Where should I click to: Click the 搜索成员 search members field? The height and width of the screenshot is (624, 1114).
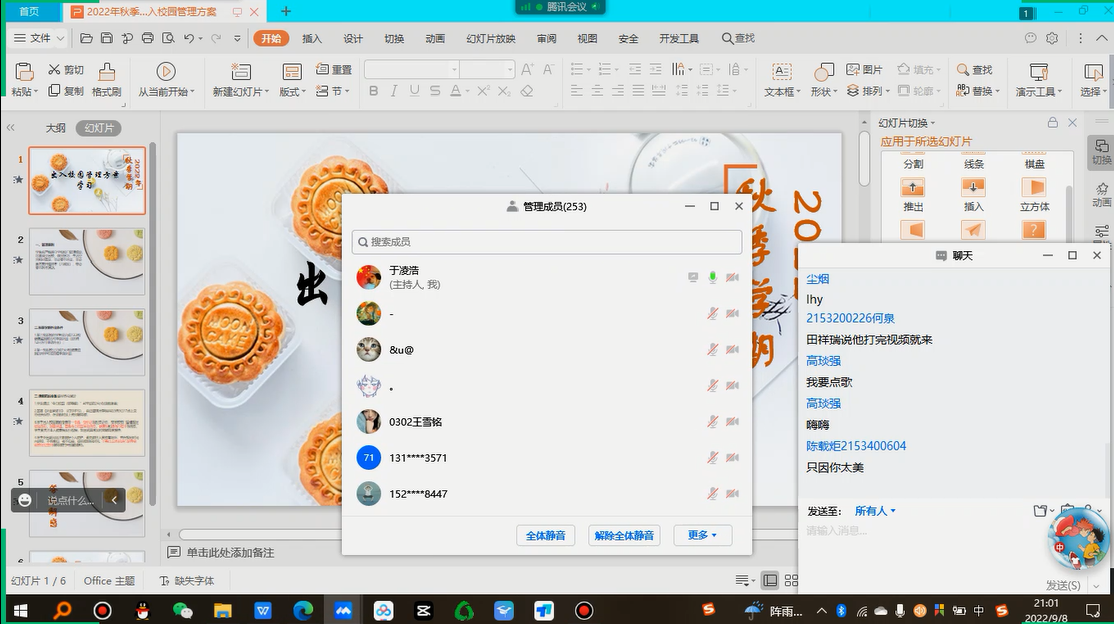[x=547, y=242]
